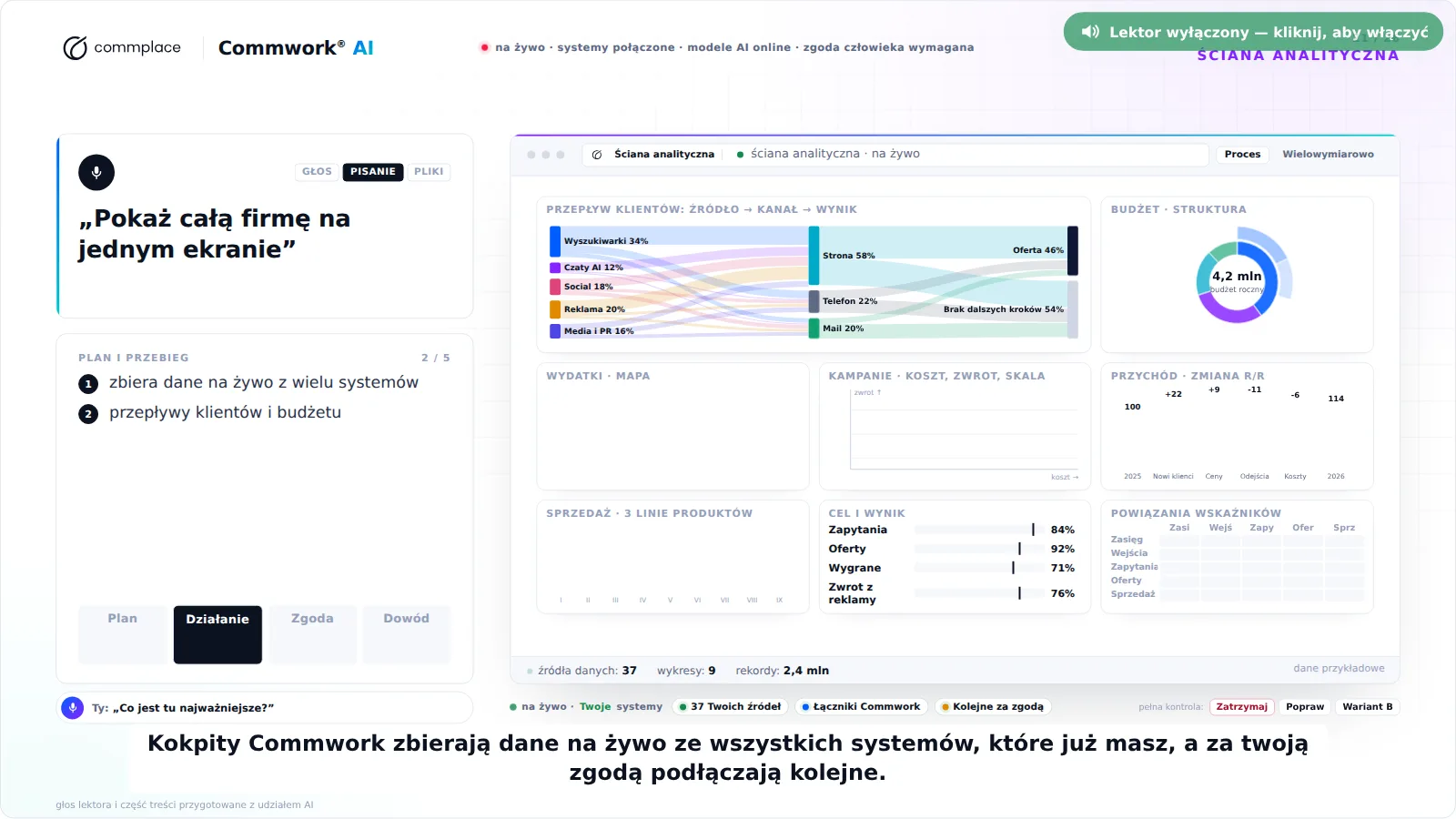Show the Dowód tab
This screenshot has width=1456, height=819.
click(406, 634)
